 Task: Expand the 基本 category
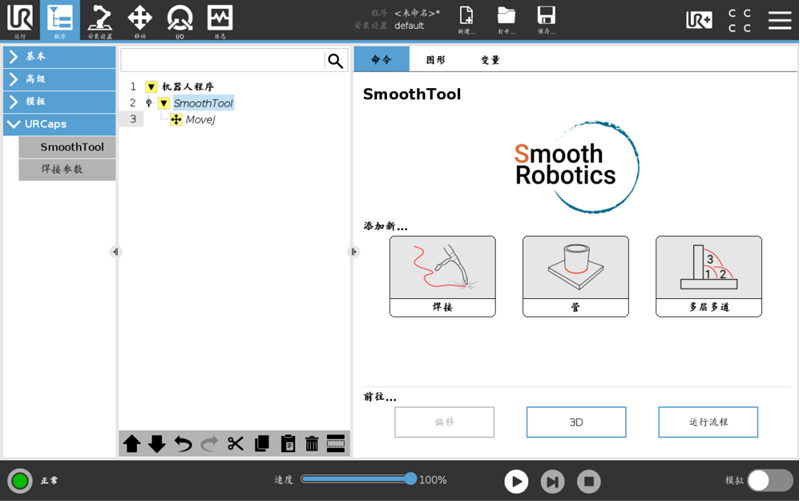pyautogui.click(x=59, y=57)
